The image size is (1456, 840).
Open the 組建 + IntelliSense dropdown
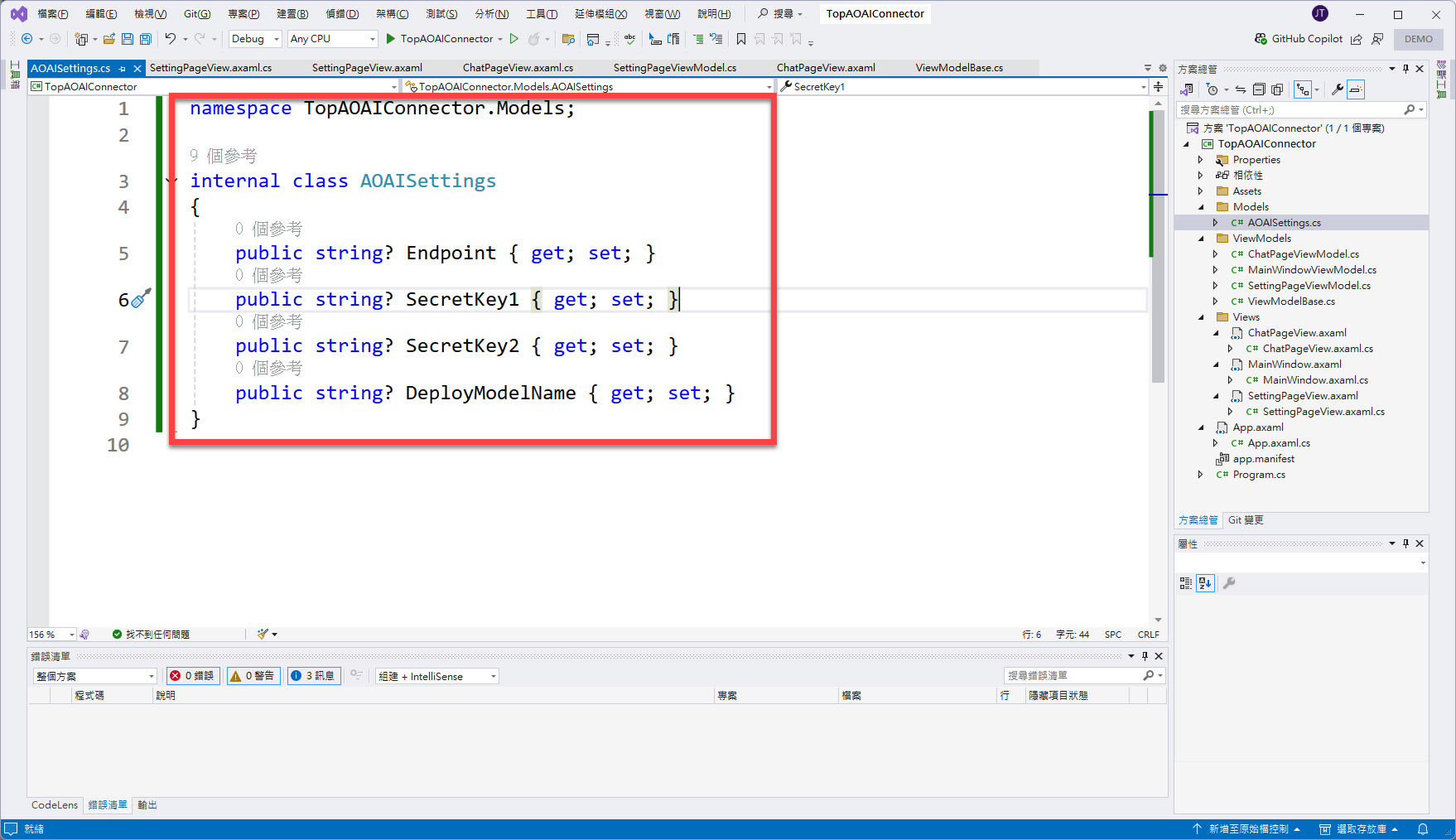point(437,676)
